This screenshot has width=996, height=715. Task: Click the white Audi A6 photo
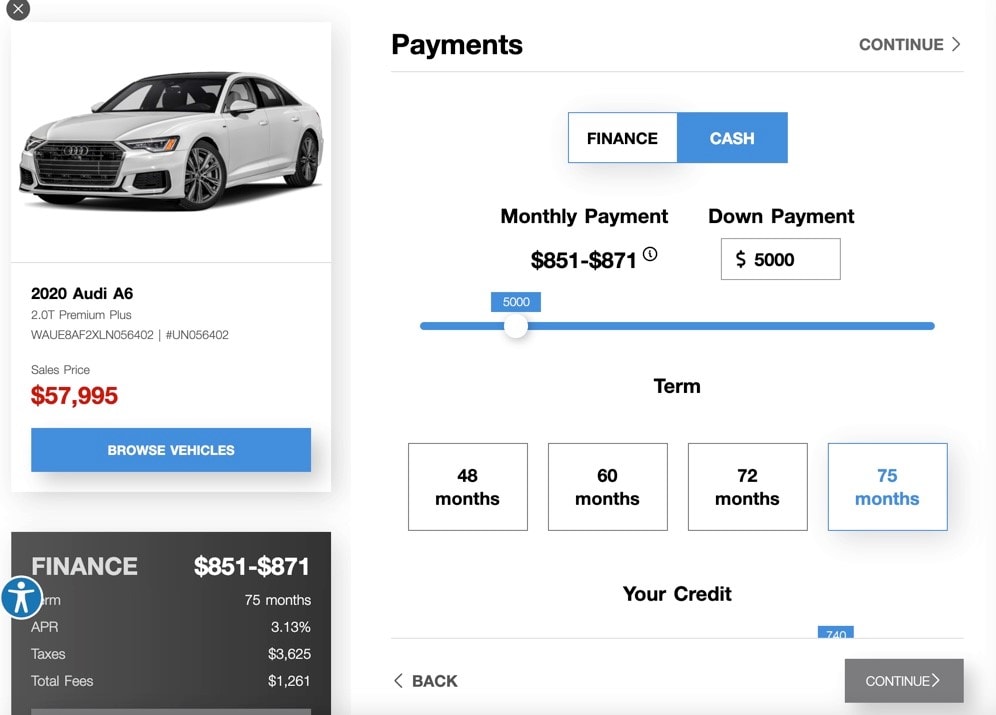(171, 140)
